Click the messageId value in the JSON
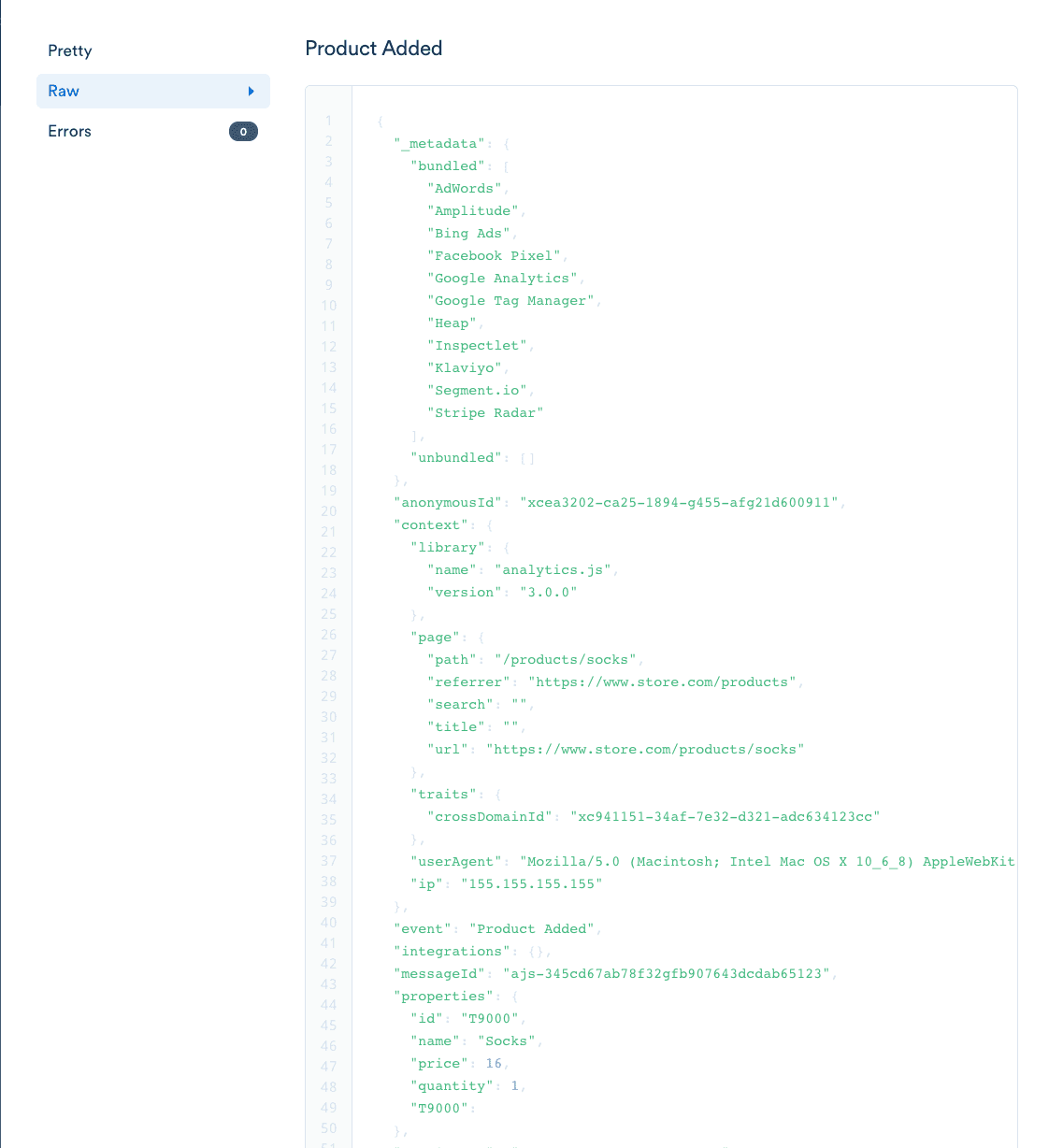The image size is (1049, 1148). (668, 973)
